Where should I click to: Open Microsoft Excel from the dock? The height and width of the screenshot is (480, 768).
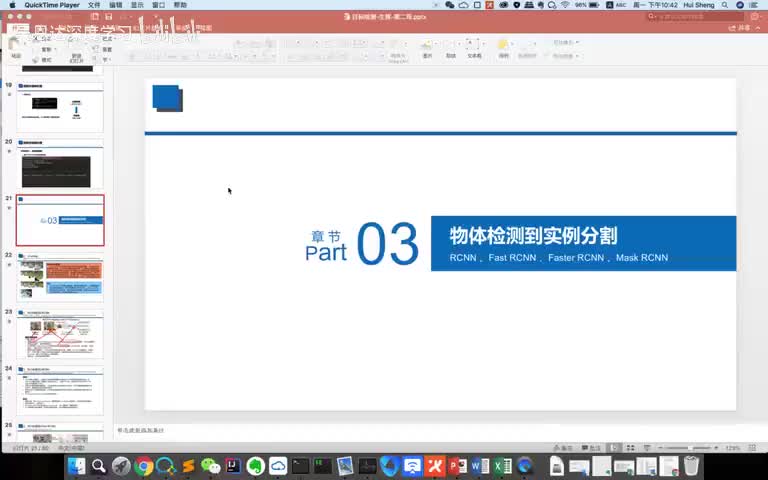click(x=503, y=466)
